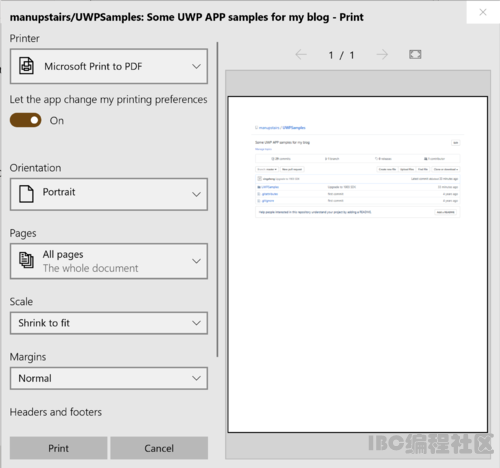Toggle the fit-to-page preview icon
This screenshot has height=468, width=500.
(415, 54)
